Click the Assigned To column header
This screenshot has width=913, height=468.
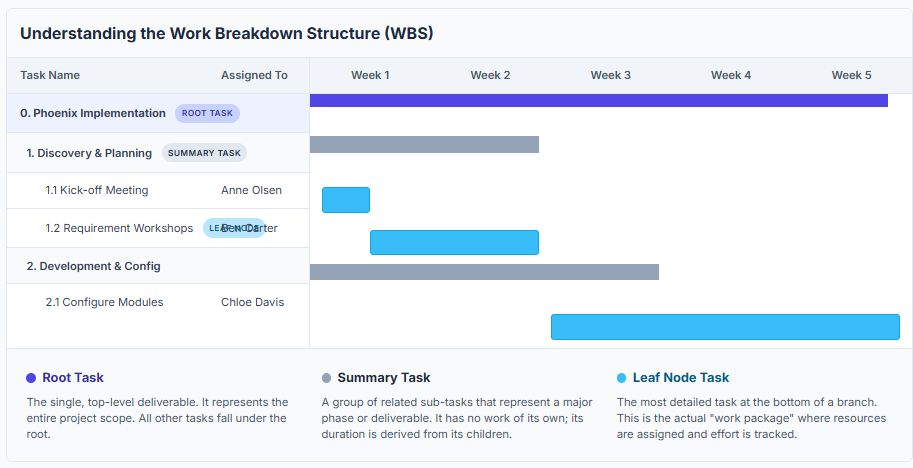(x=254, y=75)
